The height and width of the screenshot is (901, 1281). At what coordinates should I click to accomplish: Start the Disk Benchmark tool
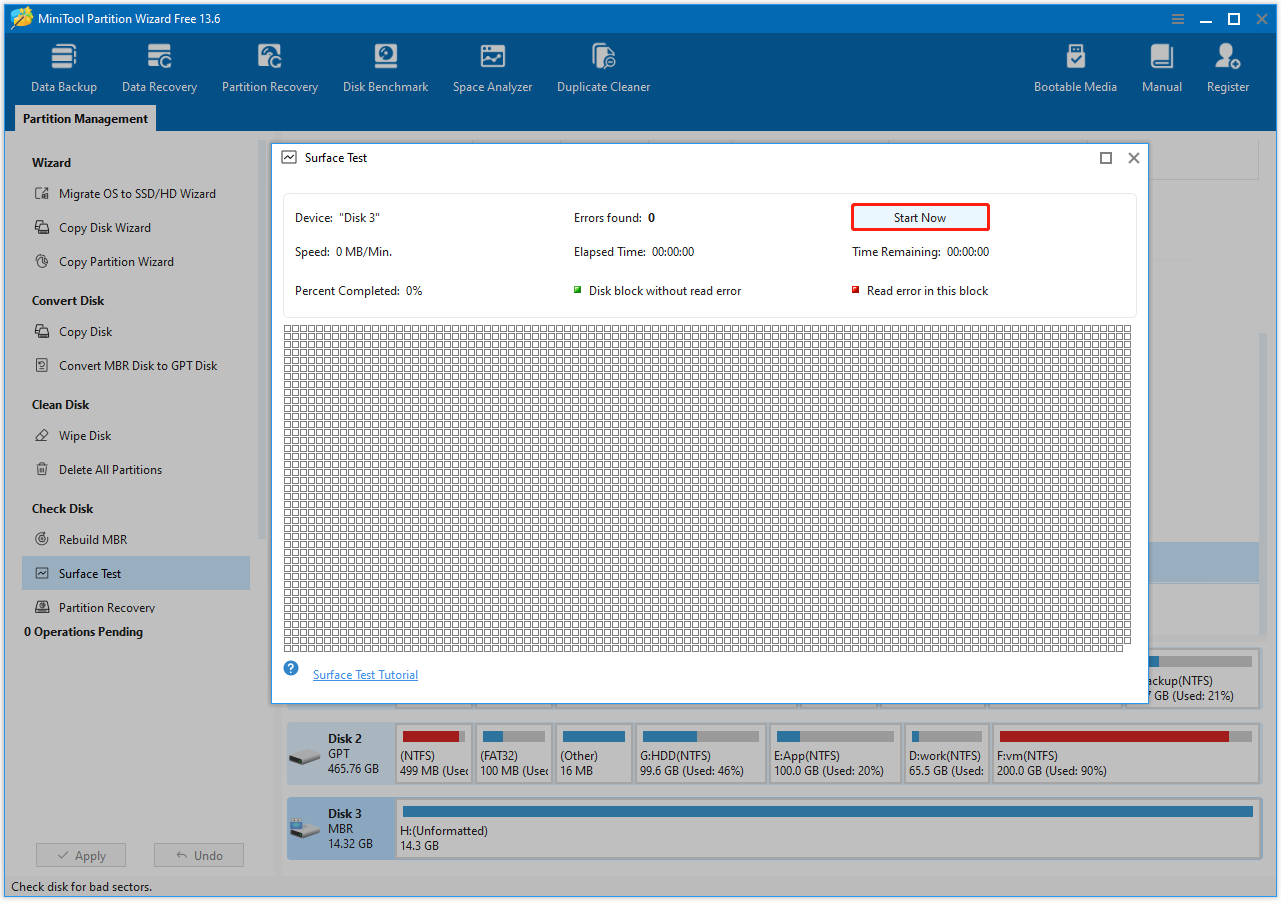click(385, 68)
